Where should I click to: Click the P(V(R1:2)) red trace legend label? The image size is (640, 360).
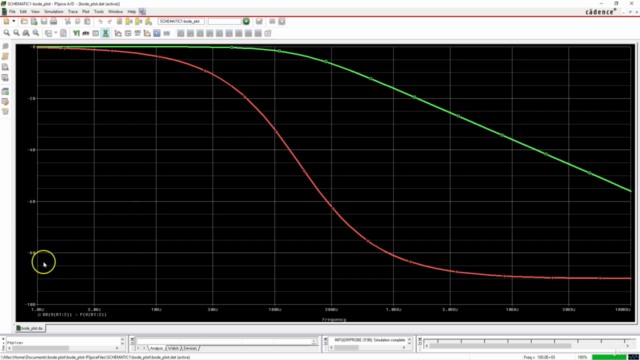point(93,315)
